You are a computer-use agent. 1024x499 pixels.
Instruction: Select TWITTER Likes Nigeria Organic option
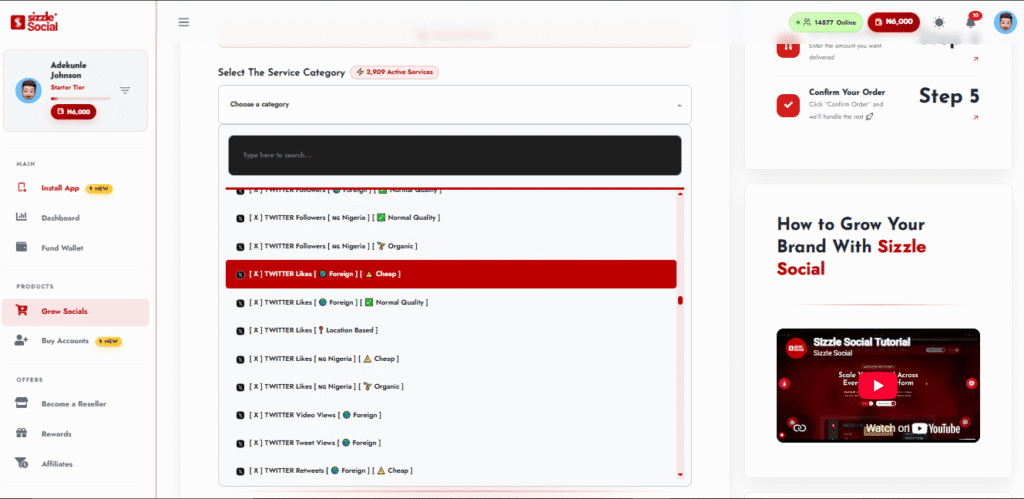[451, 387]
